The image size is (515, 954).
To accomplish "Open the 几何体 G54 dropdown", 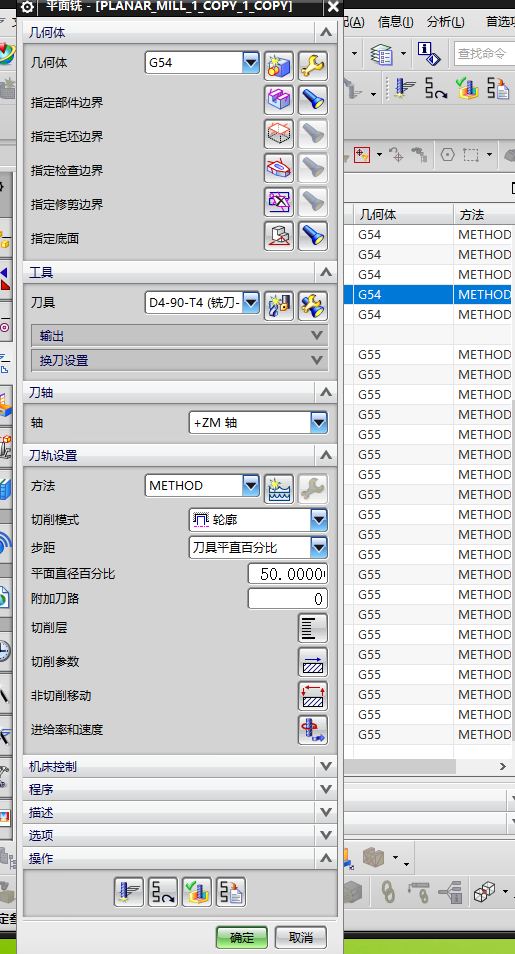I will [x=251, y=62].
